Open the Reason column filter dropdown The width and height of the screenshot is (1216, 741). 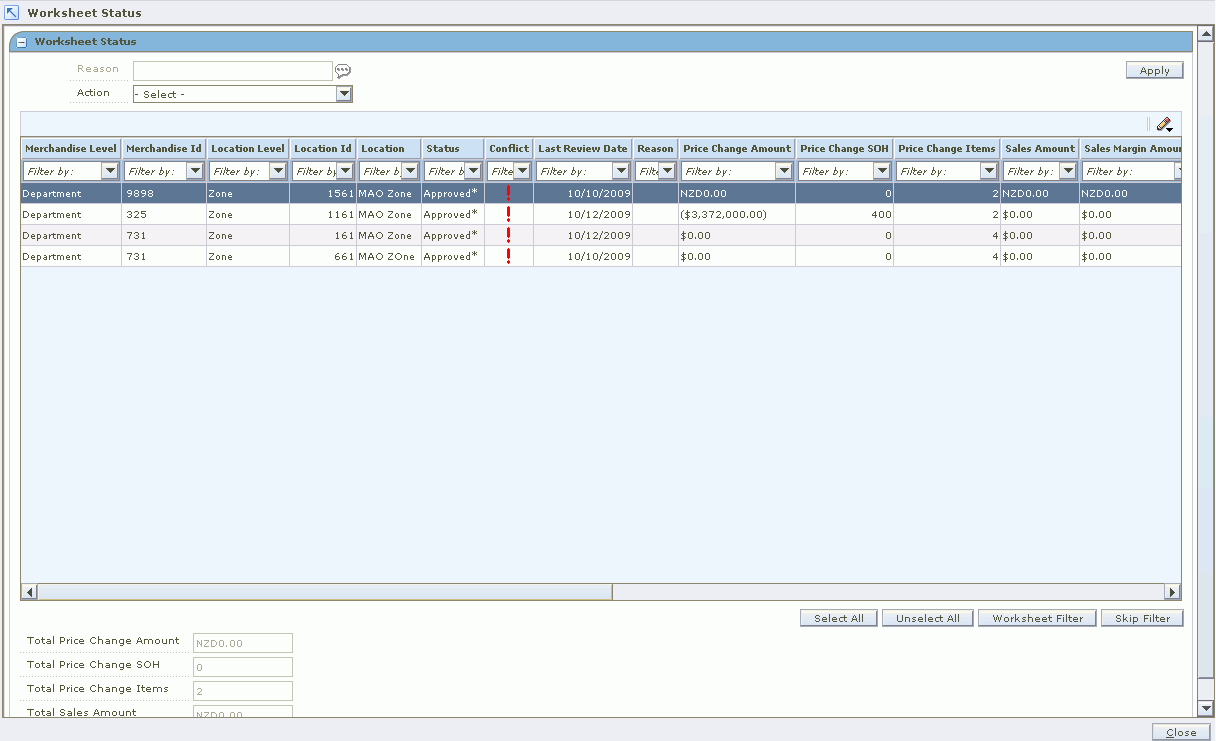tap(667, 171)
